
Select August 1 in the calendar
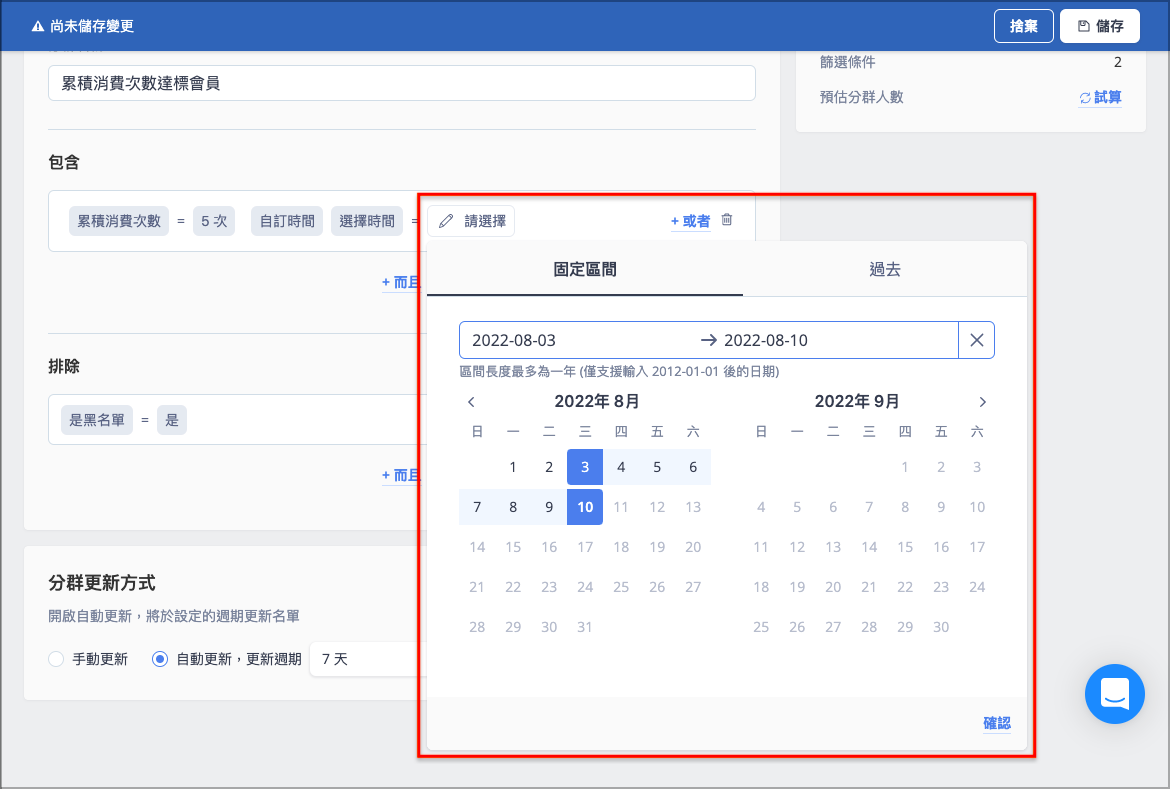coord(513,467)
